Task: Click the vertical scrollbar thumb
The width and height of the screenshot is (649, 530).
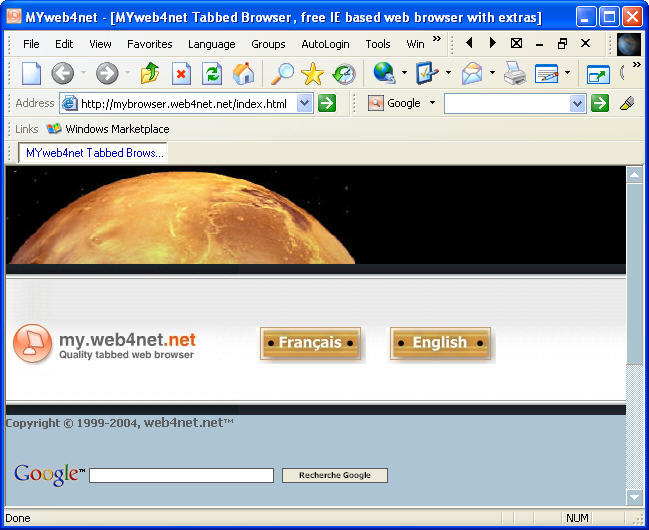Action: pos(634,274)
